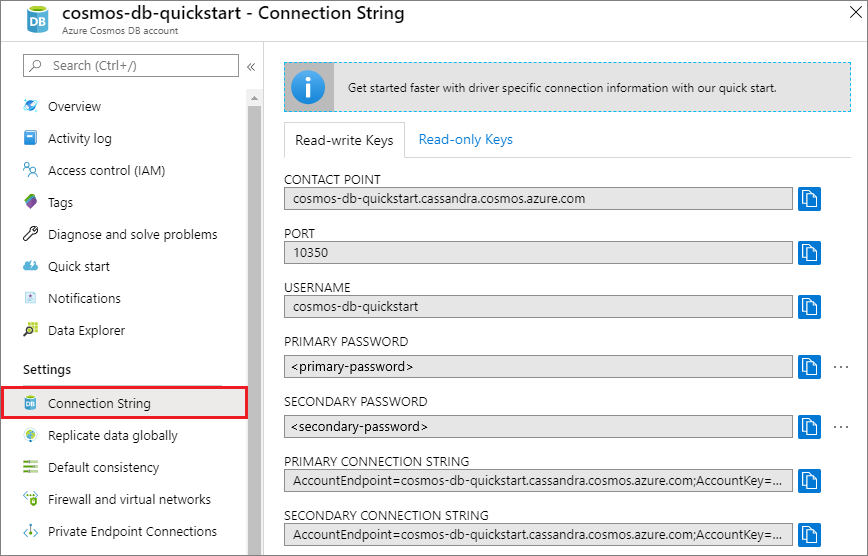Copy the PRIMARY CONNECTION STRING
Image resolution: width=868 pixels, height=556 pixels.
tap(809, 481)
